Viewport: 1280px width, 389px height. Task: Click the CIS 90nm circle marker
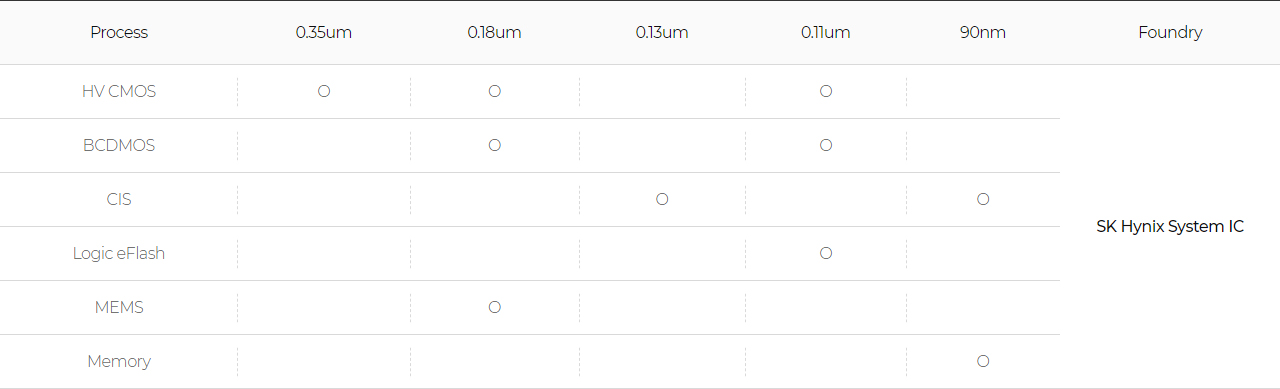[x=983, y=199]
